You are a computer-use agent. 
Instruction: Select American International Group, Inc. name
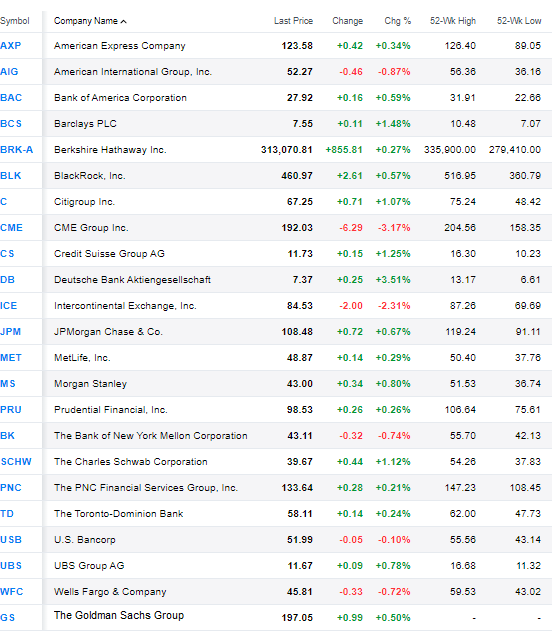pos(133,72)
